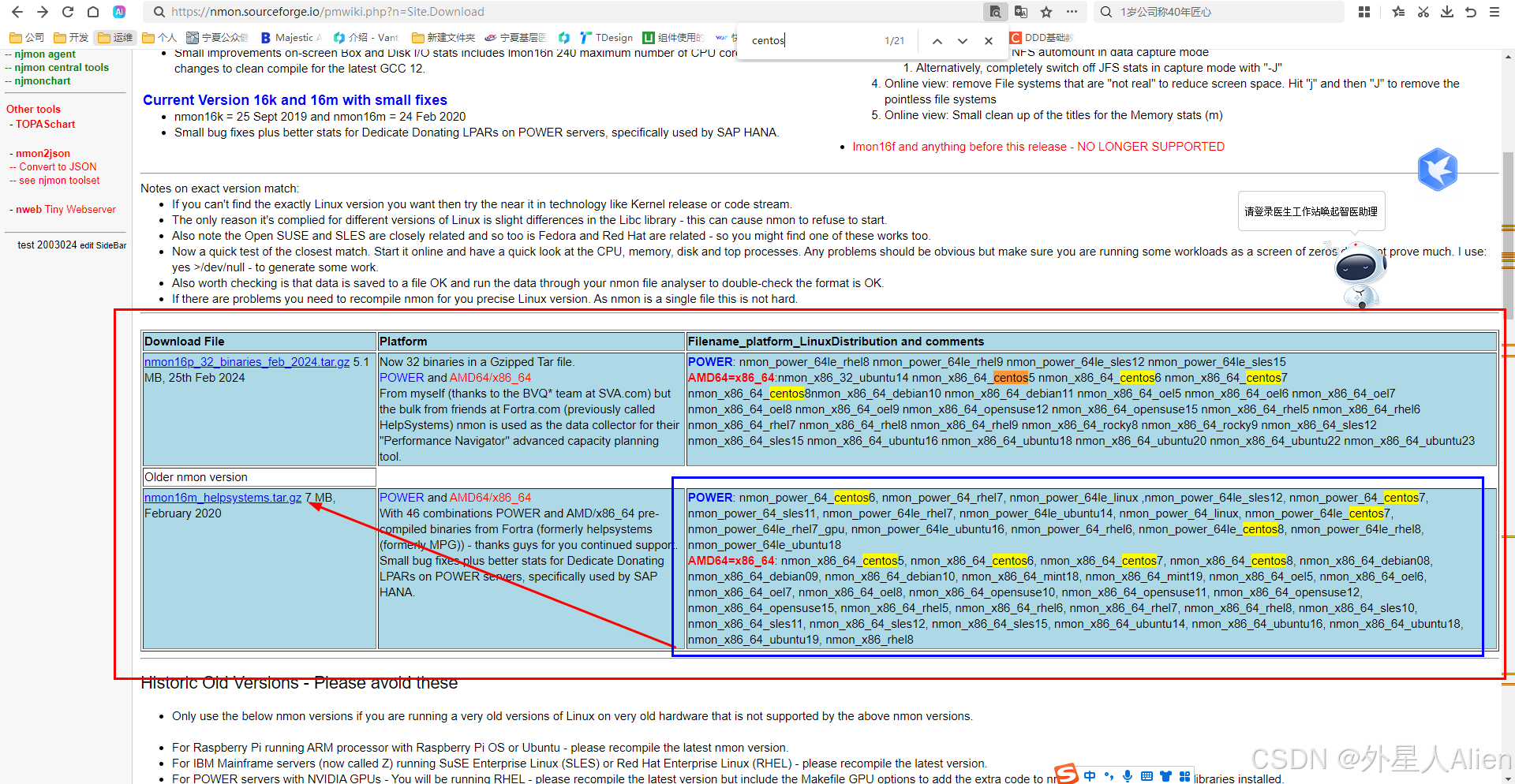Click the 'Older nmon version' table cell
The image size is (1515, 784).
(260, 477)
